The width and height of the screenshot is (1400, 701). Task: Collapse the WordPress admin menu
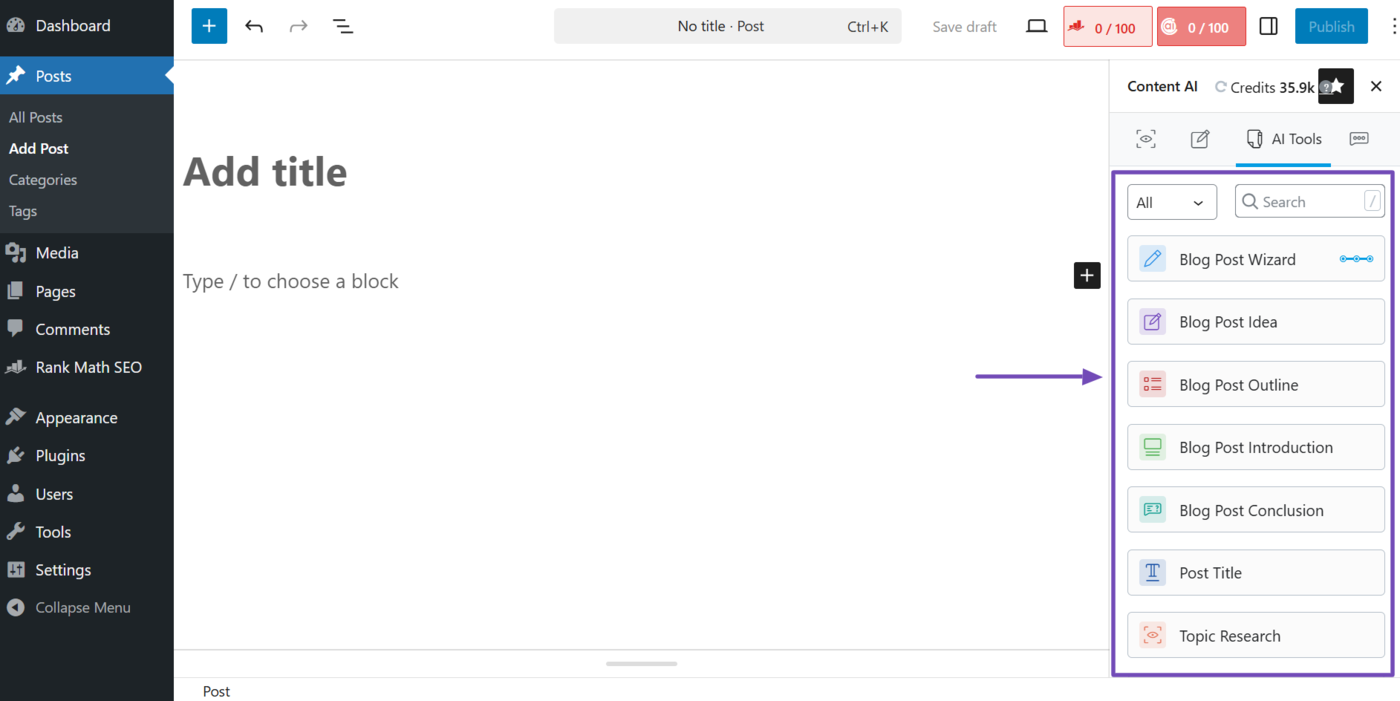pos(82,607)
